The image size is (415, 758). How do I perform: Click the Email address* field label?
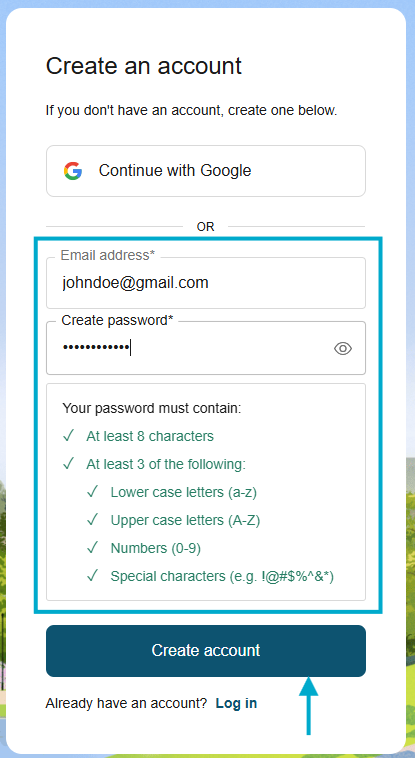[x=108, y=255]
